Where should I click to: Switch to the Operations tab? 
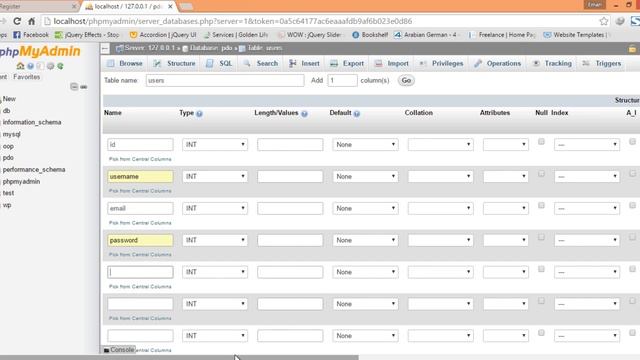coord(498,63)
